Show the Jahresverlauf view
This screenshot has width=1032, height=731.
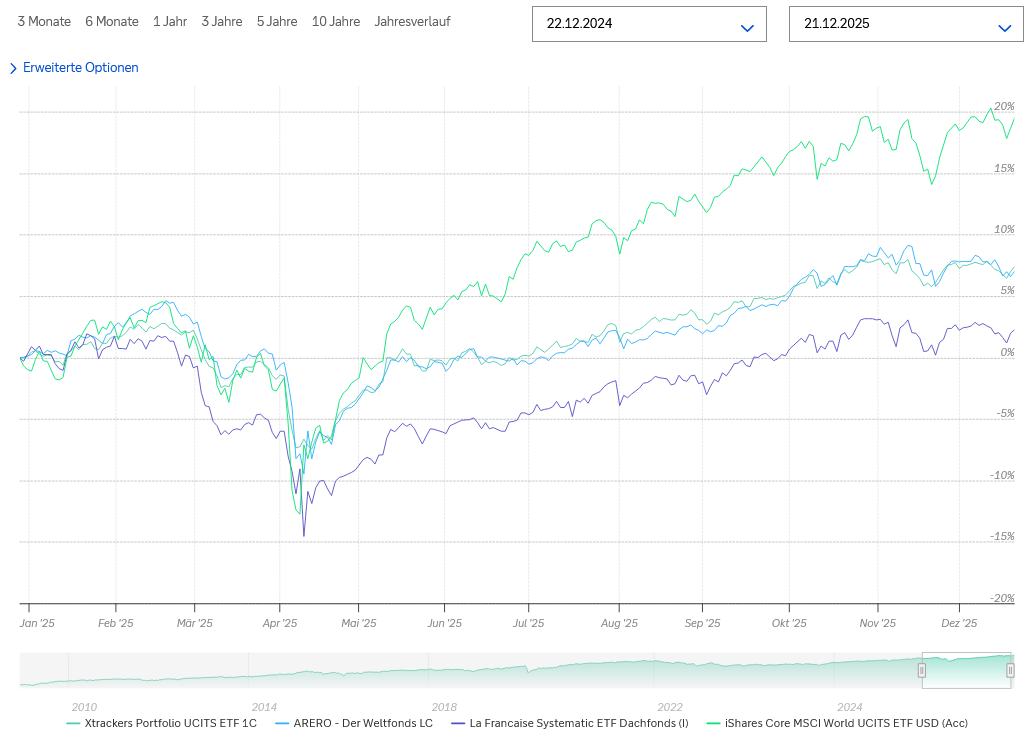[413, 22]
